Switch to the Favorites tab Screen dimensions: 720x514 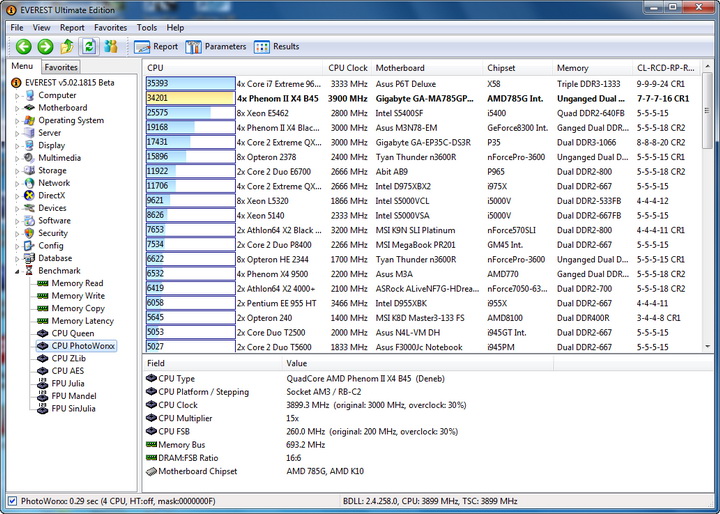pos(61,67)
